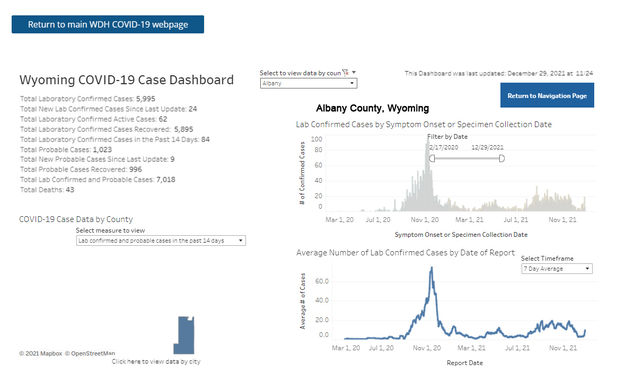Click the Wyoming COVID-19 Case Dashboard title
This screenshot has width=625, height=373.
pyautogui.click(x=126, y=80)
